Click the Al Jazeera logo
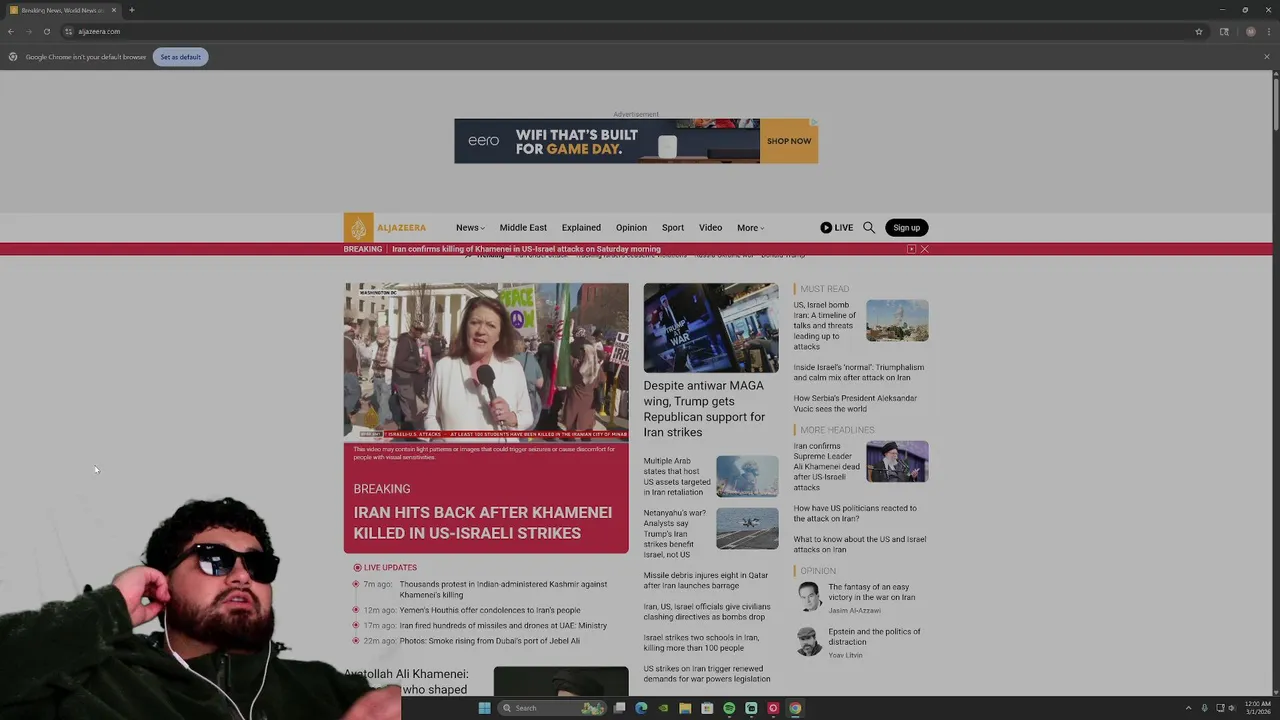 (x=385, y=228)
